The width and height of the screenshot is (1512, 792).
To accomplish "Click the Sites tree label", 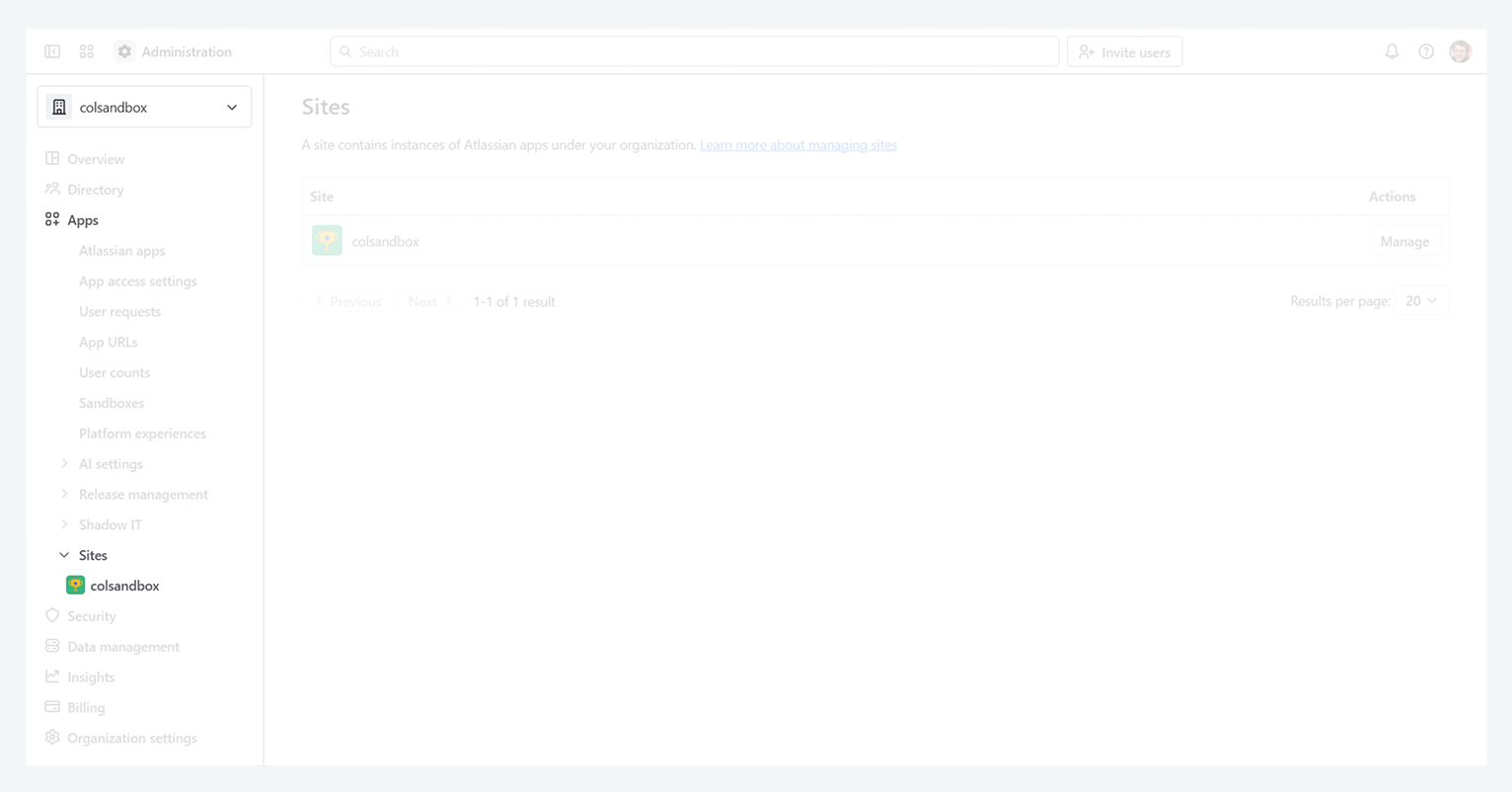I will pyautogui.click(x=93, y=555).
